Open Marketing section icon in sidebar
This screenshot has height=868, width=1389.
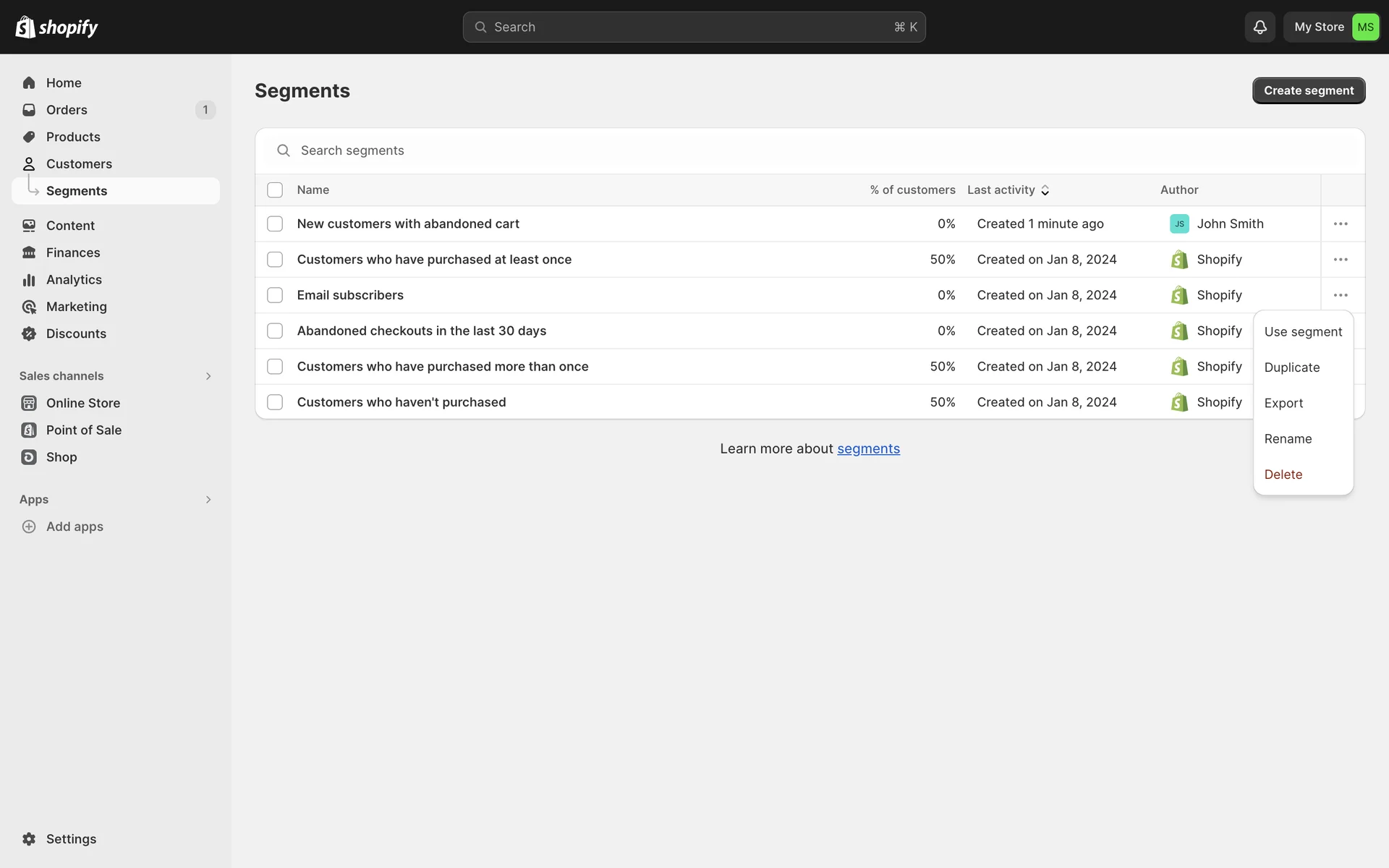tap(29, 307)
